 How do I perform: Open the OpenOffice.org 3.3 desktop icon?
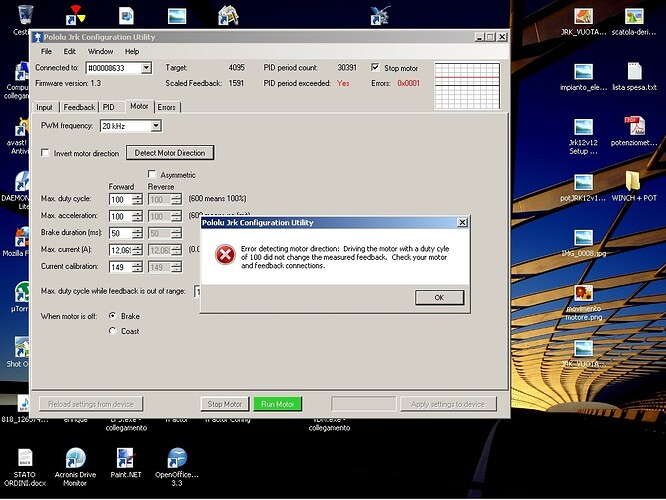pyautogui.click(x=177, y=459)
